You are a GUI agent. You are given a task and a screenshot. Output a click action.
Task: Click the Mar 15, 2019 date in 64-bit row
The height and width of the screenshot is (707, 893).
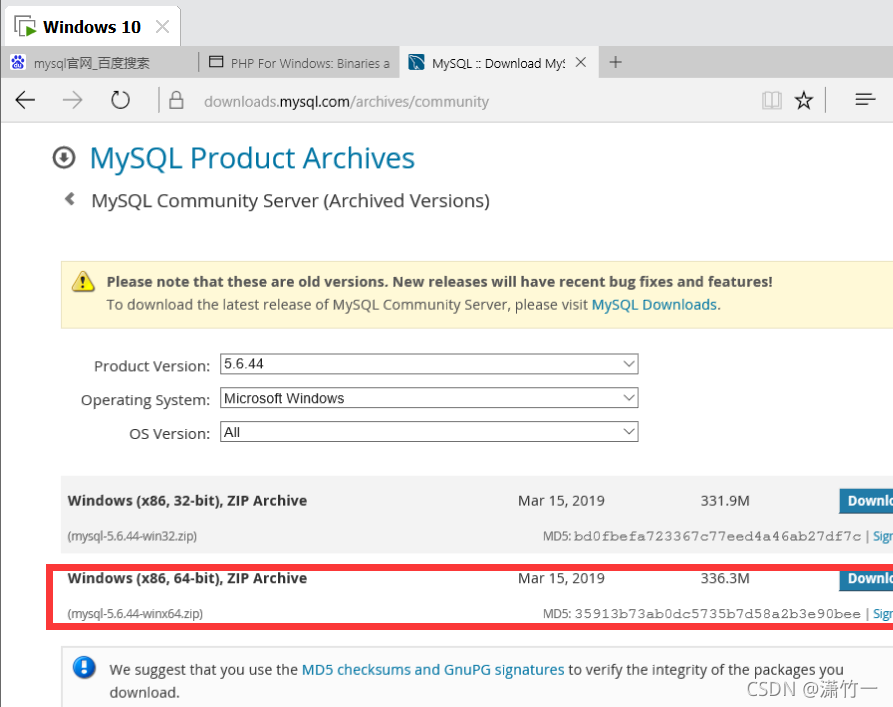561,578
